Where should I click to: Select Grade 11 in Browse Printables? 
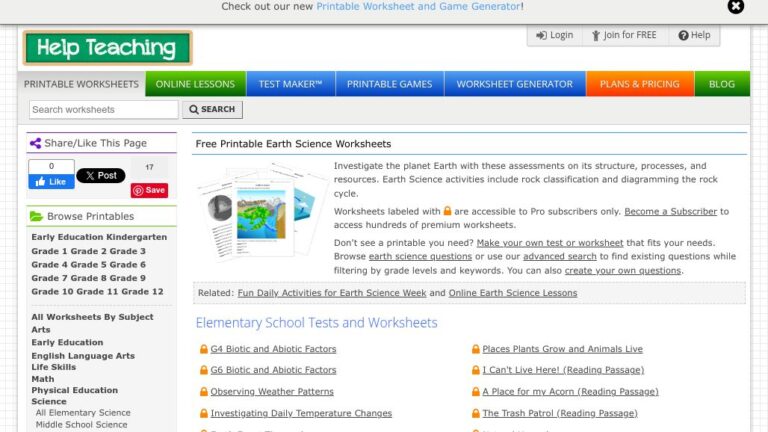(x=97, y=292)
